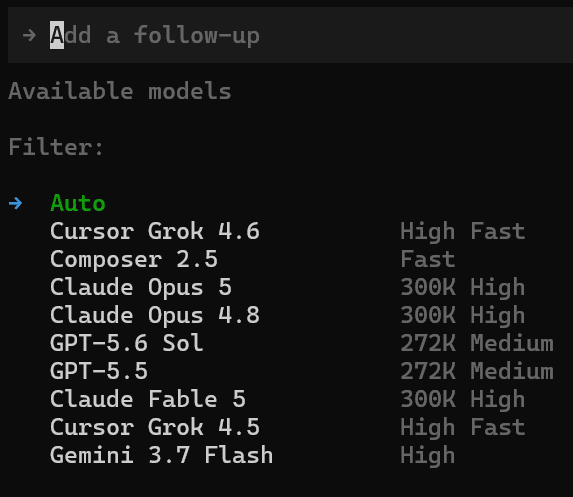Click the Available models heading
This screenshot has width=573, height=497.
(x=120, y=91)
